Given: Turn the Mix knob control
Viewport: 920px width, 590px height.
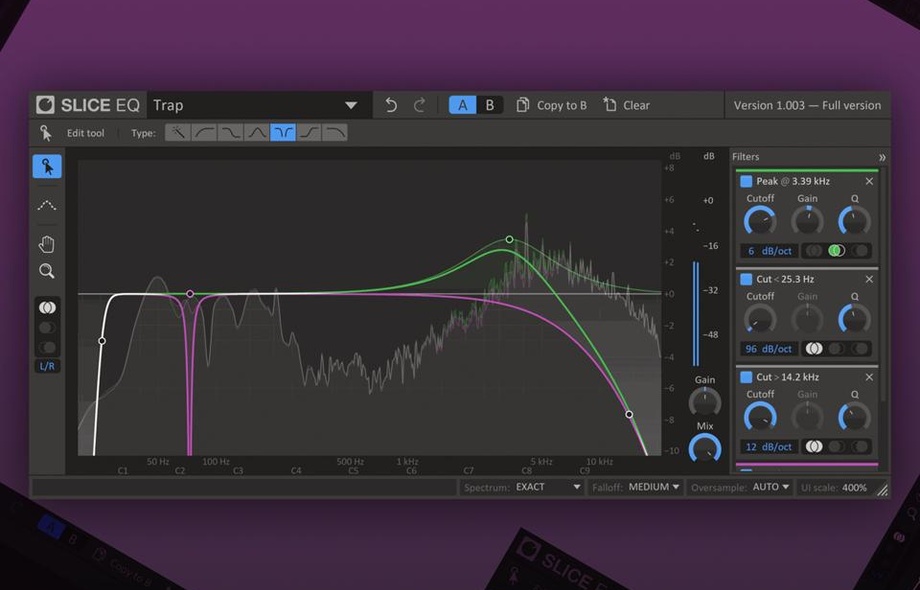Looking at the screenshot, I should coord(705,445).
